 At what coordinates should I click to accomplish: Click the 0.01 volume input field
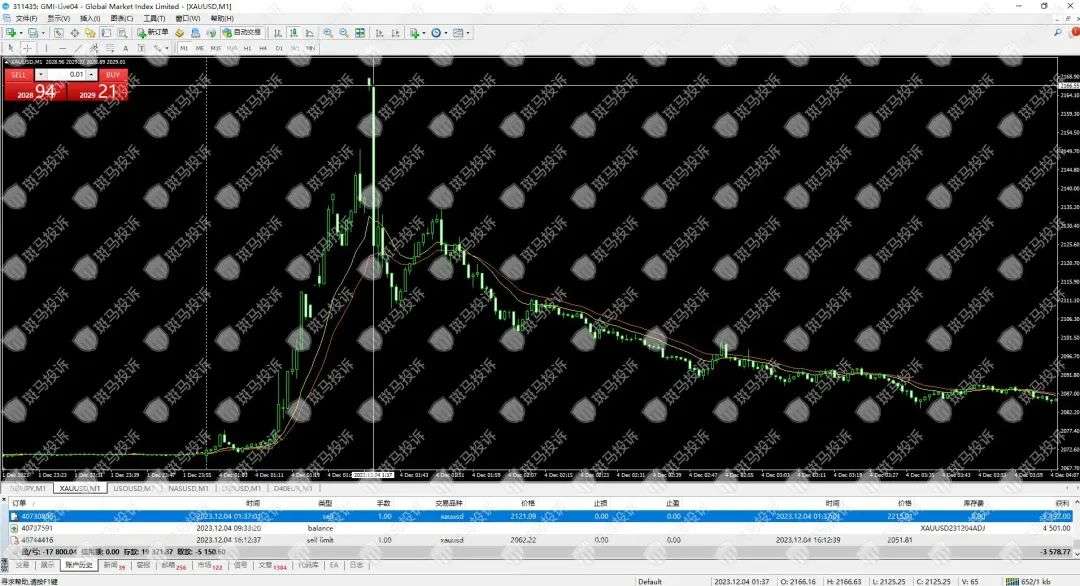(66, 74)
